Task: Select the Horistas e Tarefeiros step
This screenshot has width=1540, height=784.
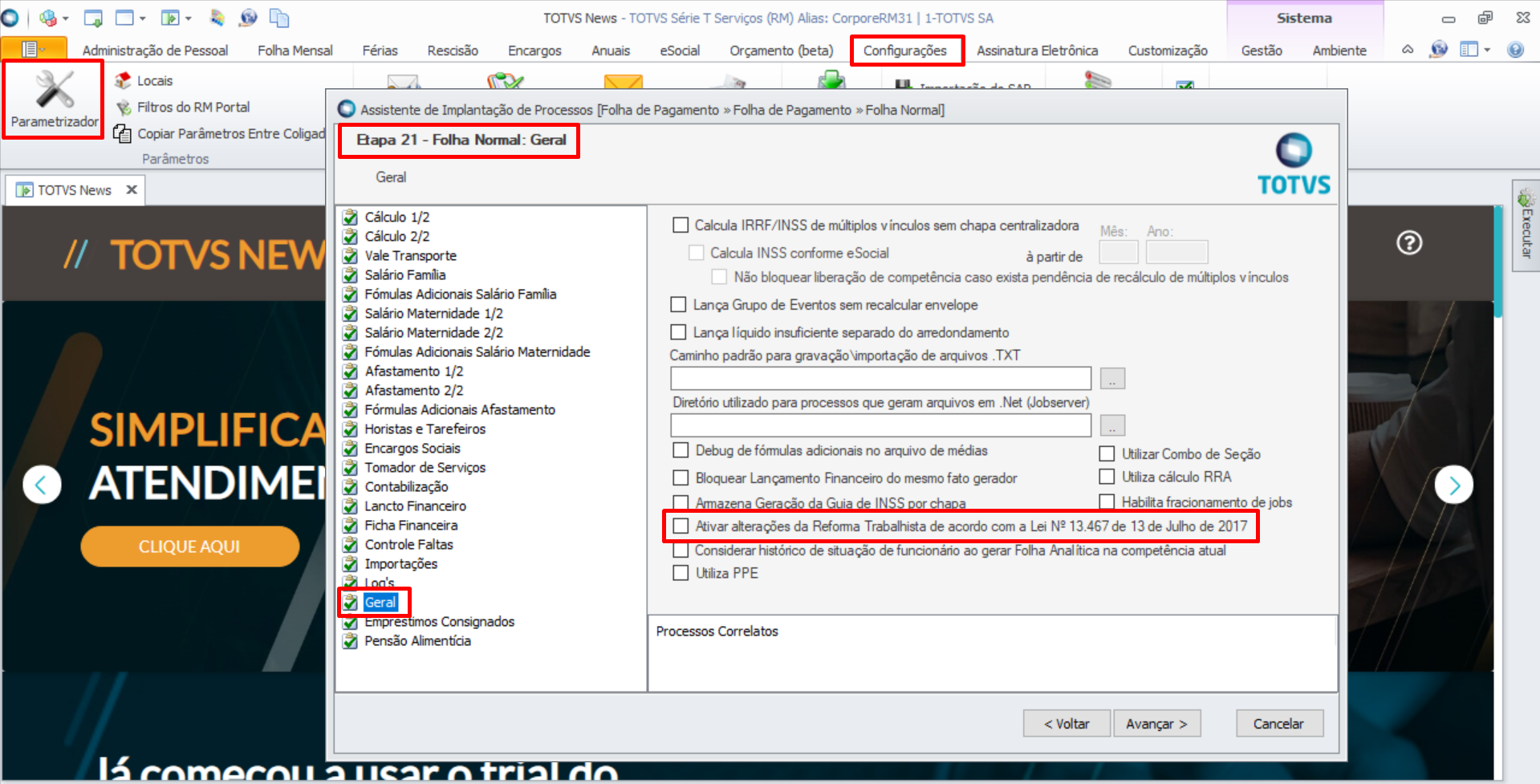Action: pos(425,429)
